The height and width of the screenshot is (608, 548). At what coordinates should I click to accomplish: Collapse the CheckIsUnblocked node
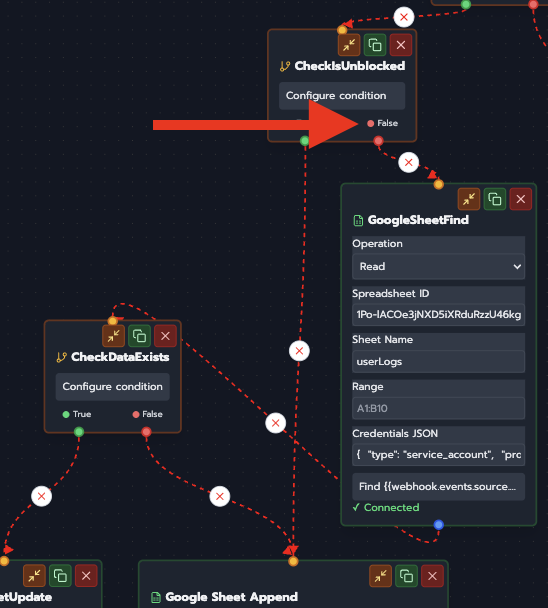349,45
